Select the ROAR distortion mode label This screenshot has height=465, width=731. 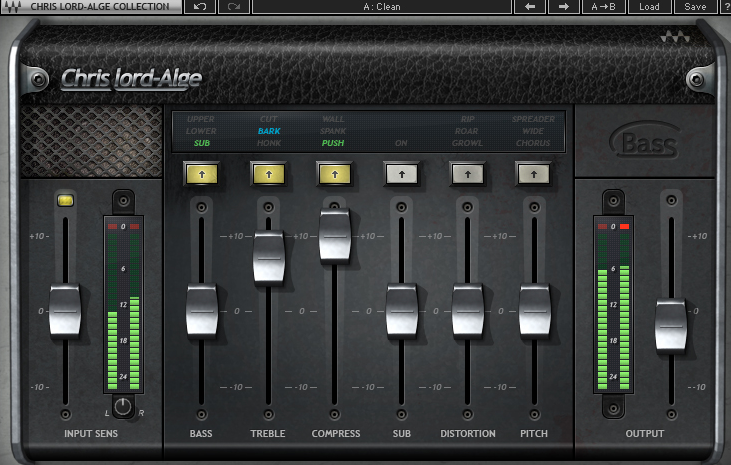467,131
